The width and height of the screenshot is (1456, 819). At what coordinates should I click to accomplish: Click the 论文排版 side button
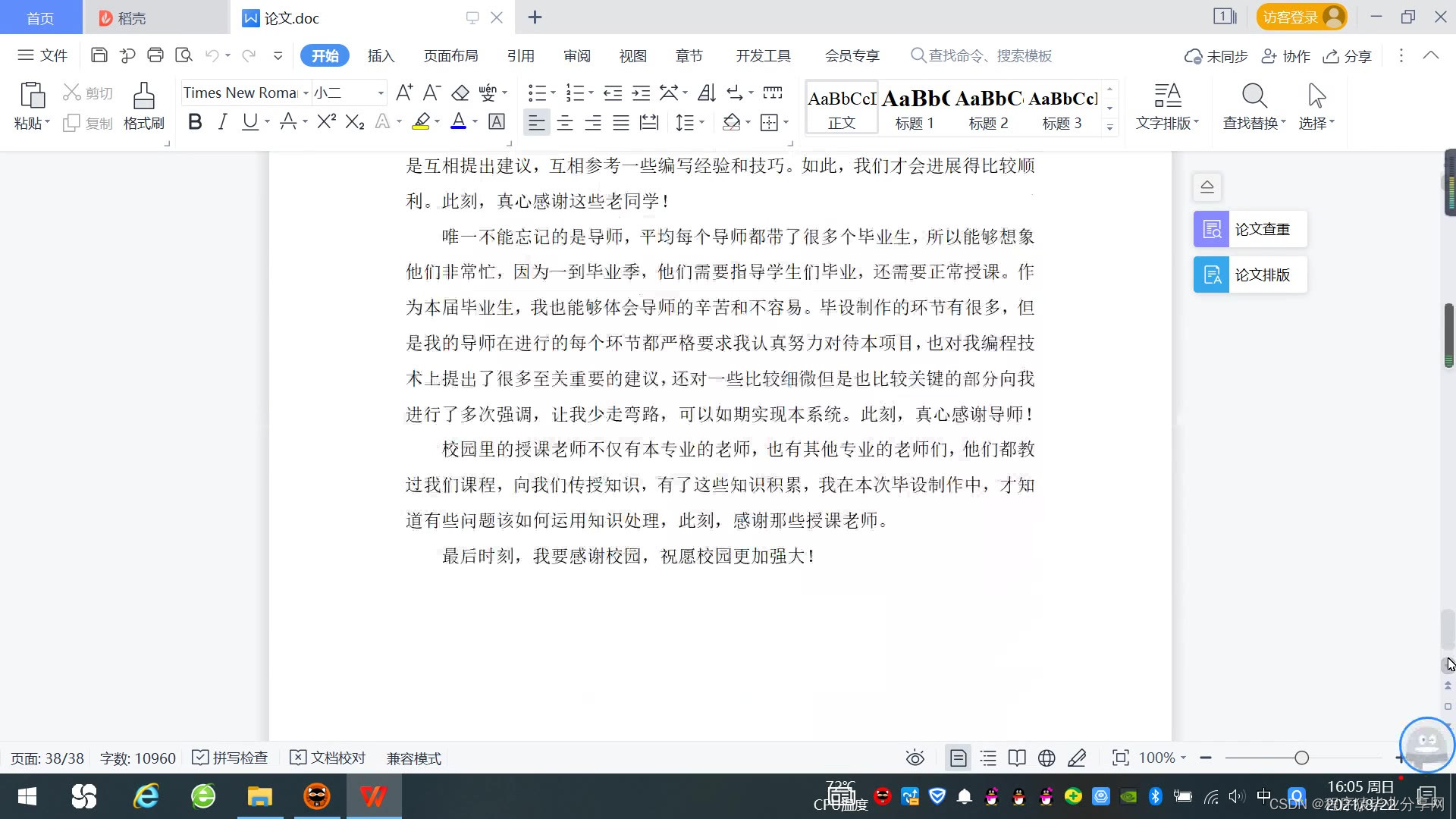pos(1250,275)
